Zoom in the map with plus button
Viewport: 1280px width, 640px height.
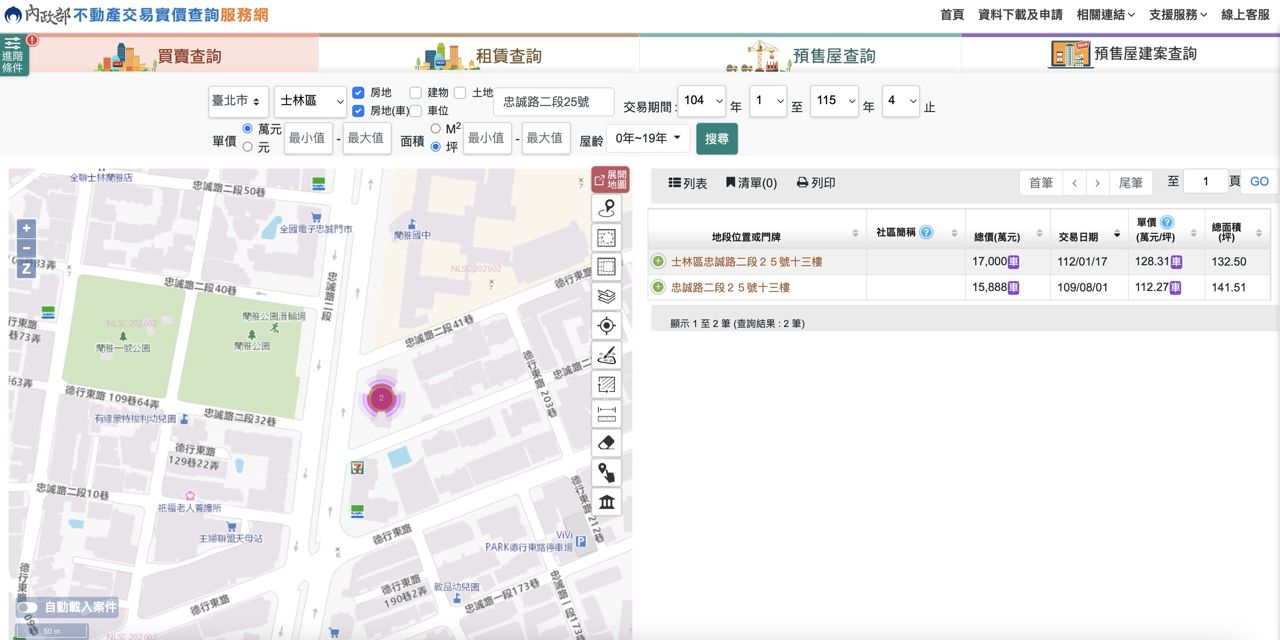26,228
